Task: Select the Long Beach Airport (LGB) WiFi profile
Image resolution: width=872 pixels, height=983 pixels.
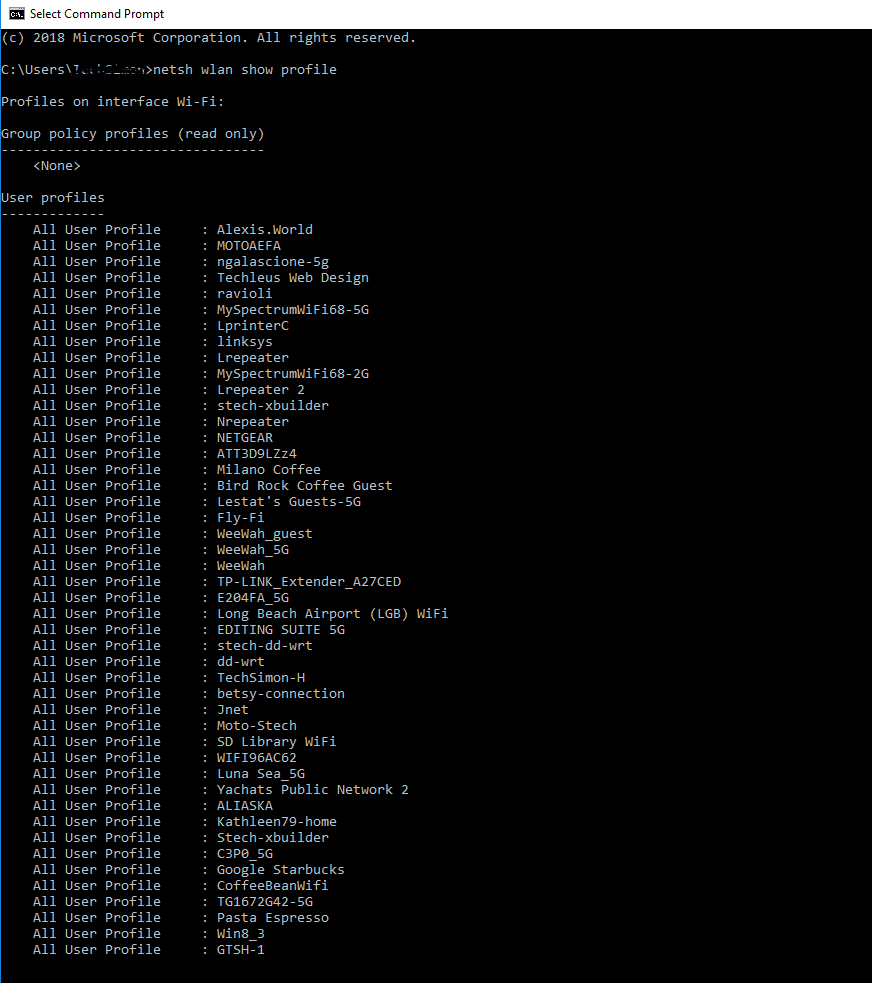Action: (x=333, y=614)
